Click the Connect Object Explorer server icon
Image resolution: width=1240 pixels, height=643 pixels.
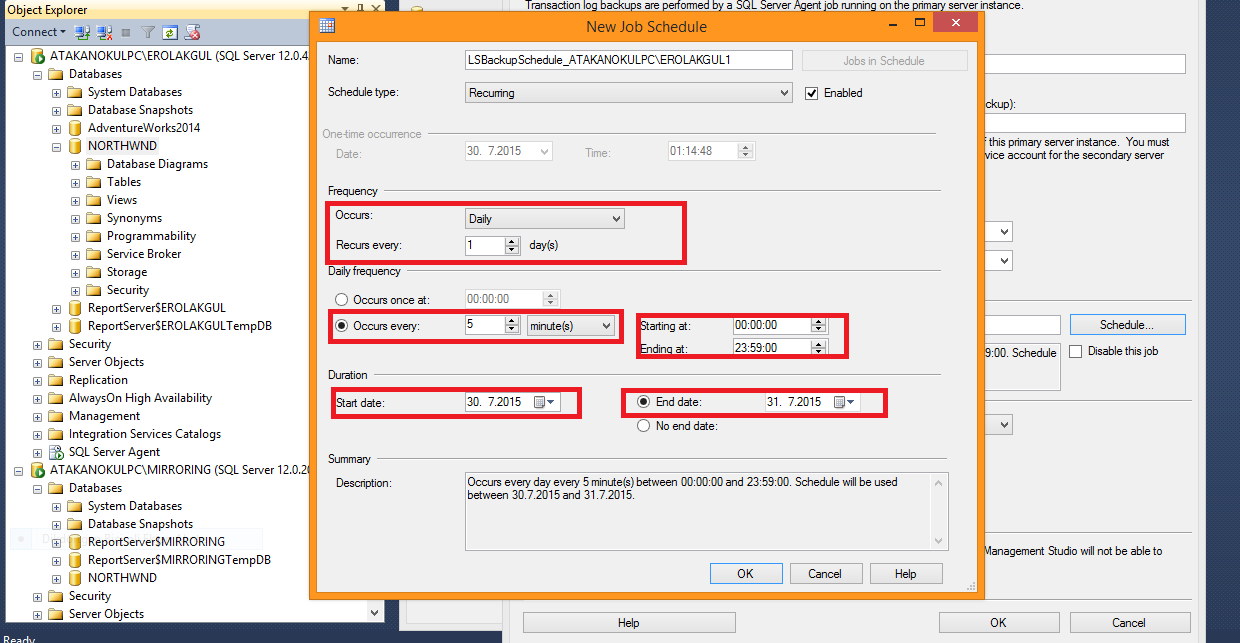coord(83,32)
